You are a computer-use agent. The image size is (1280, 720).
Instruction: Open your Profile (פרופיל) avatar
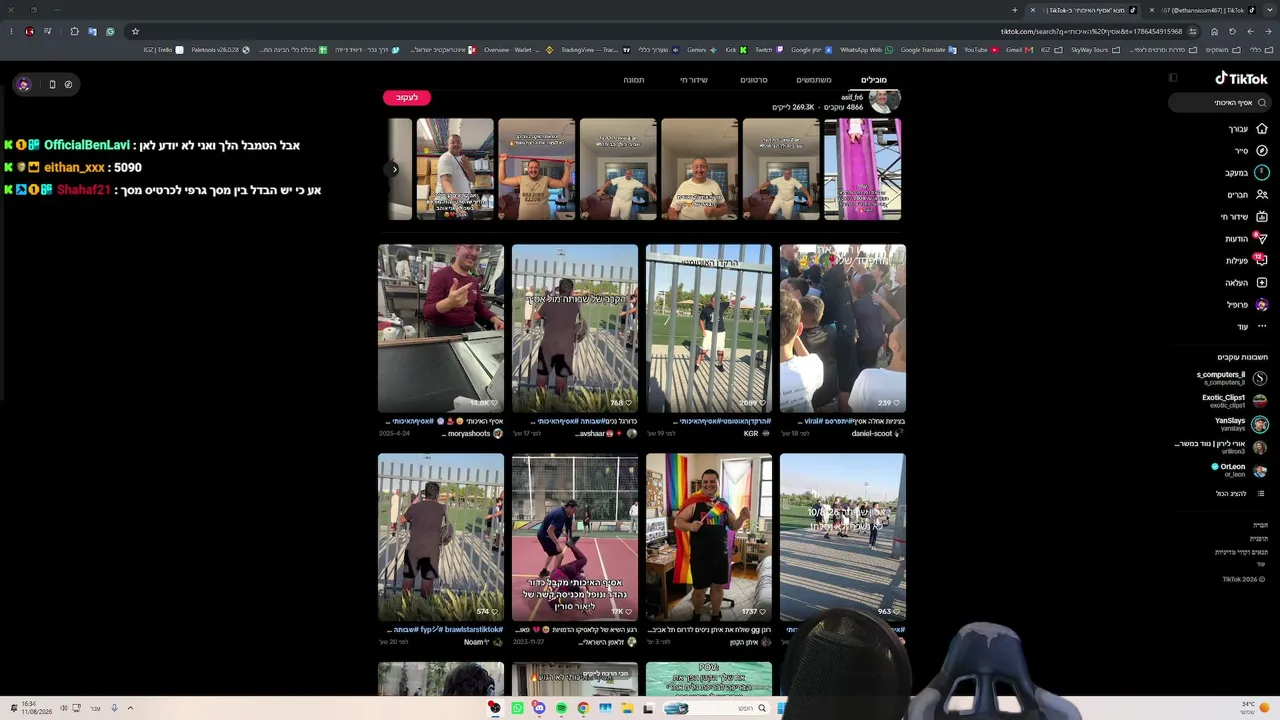[1262, 305]
